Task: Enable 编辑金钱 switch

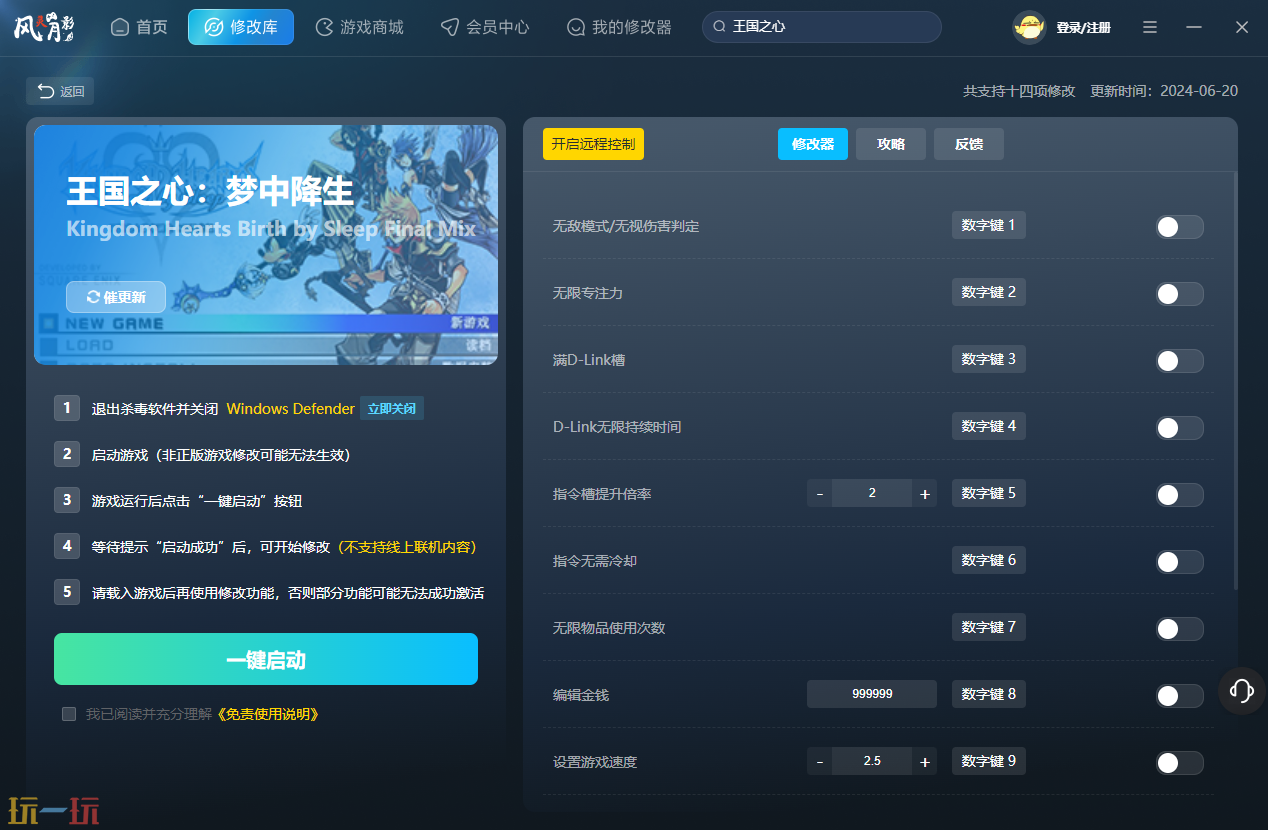Action: click(1179, 696)
